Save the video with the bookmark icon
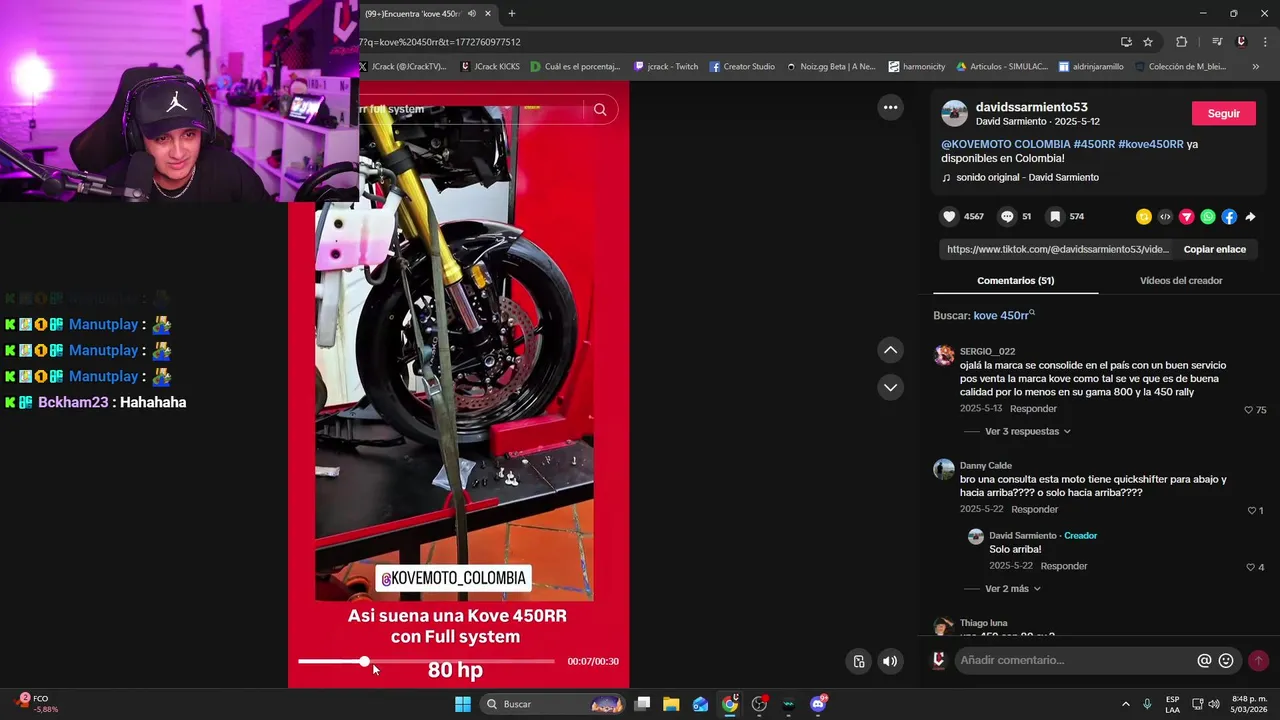Viewport: 1280px width, 720px height. click(x=1055, y=216)
